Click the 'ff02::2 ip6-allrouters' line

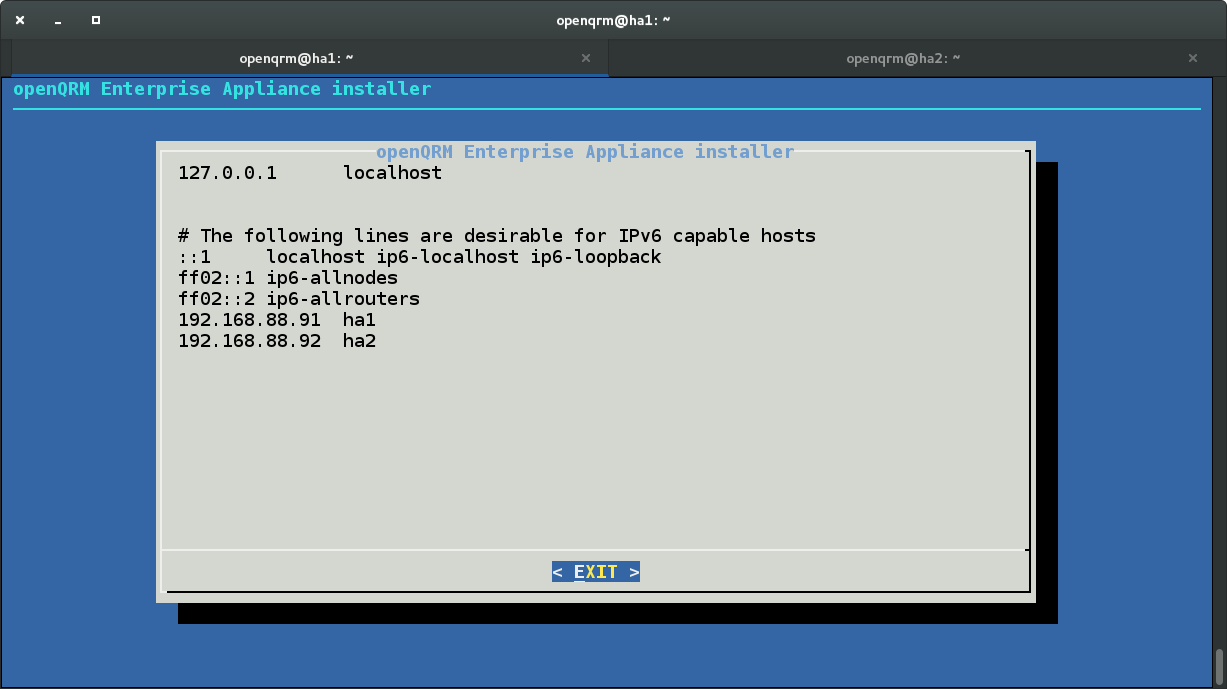tap(299, 299)
